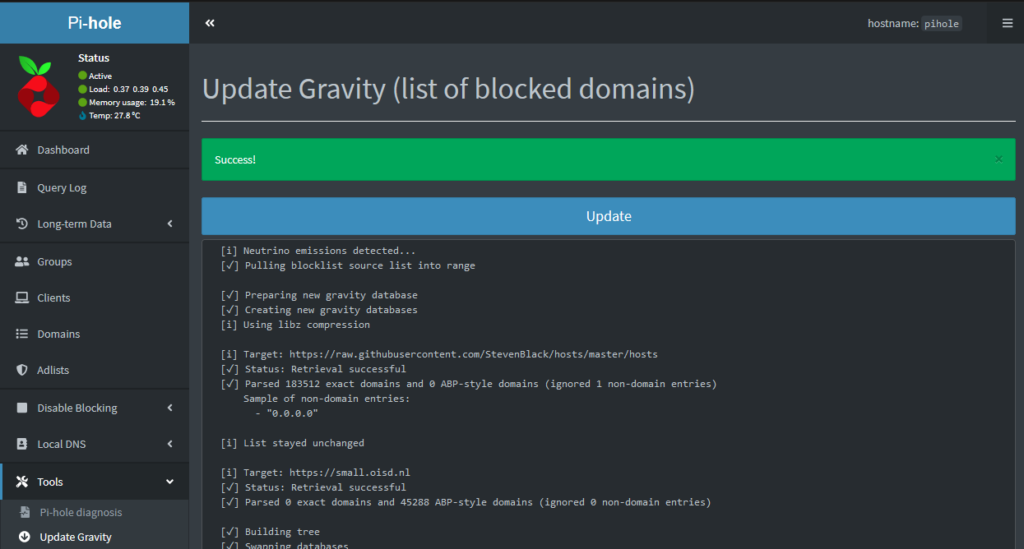
Task: Expand the Long-term Data submenu arrow
Action: [170, 223]
